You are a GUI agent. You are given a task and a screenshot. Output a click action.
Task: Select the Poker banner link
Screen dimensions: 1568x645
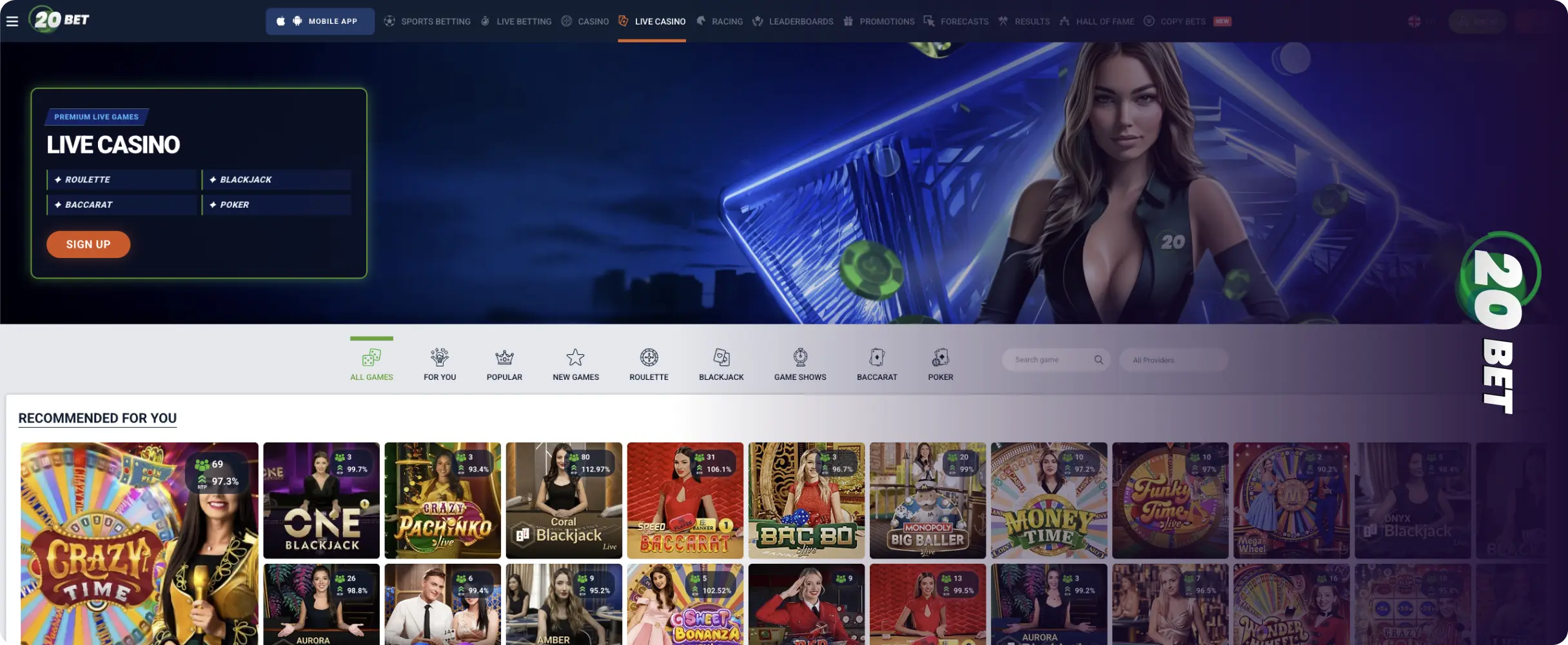[x=277, y=204]
